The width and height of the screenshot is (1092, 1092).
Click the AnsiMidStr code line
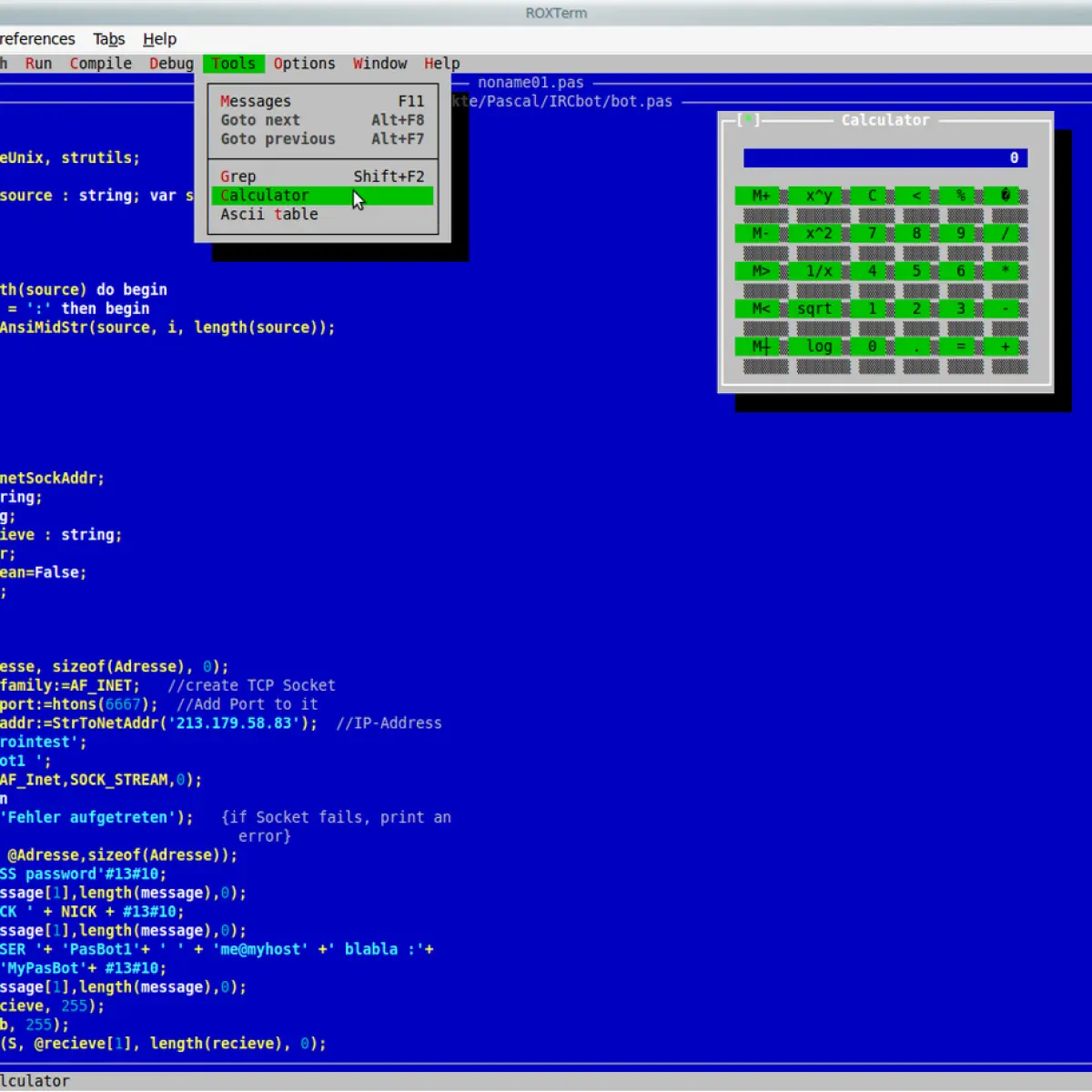tap(167, 328)
